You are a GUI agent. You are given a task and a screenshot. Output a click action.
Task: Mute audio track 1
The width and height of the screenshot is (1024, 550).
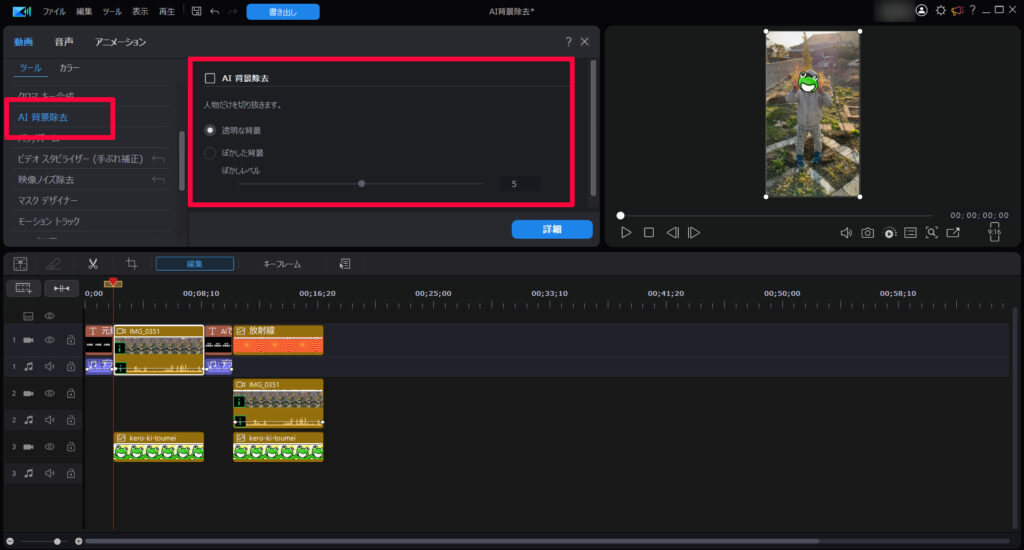tap(50, 367)
